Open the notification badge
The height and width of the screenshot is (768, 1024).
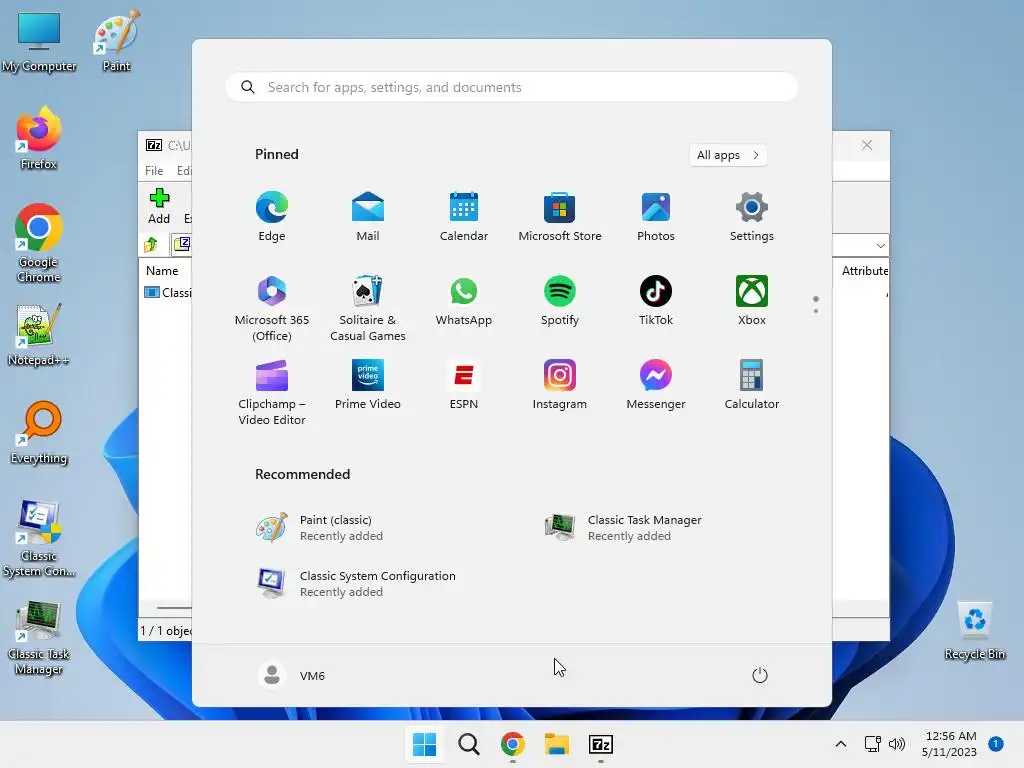pyautogui.click(x=995, y=743)
